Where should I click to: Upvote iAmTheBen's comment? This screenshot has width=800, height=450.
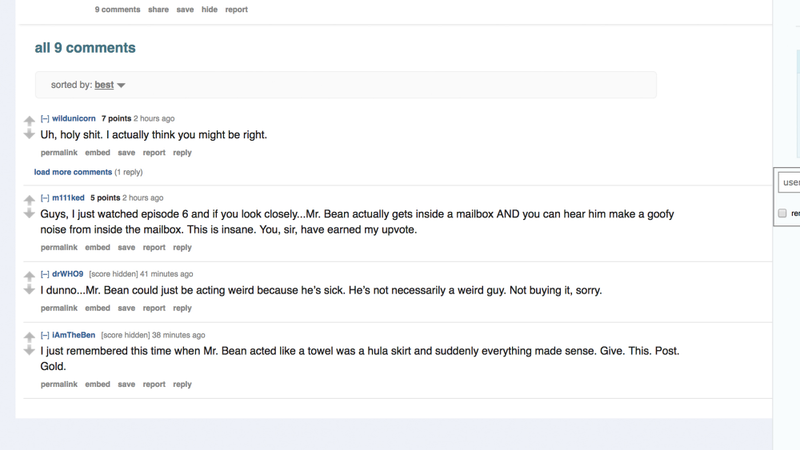(x=29, y=337)
